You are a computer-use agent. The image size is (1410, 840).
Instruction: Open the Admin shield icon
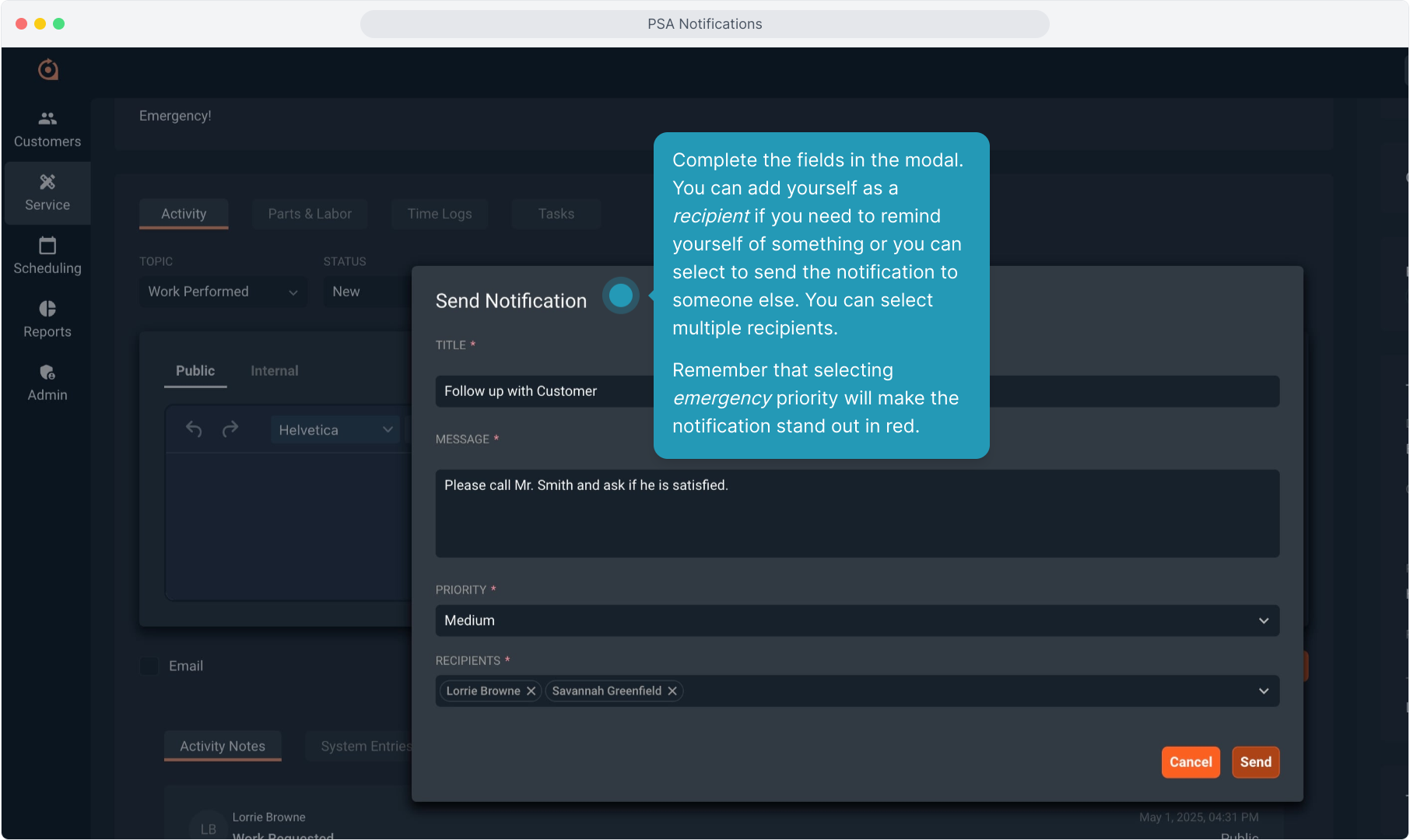tap(47, 373)
